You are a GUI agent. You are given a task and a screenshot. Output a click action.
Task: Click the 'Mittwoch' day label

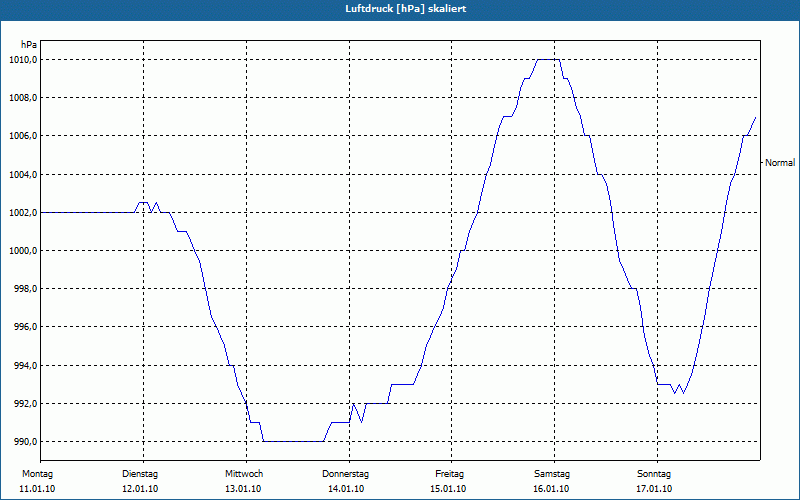tap(244, 474)
